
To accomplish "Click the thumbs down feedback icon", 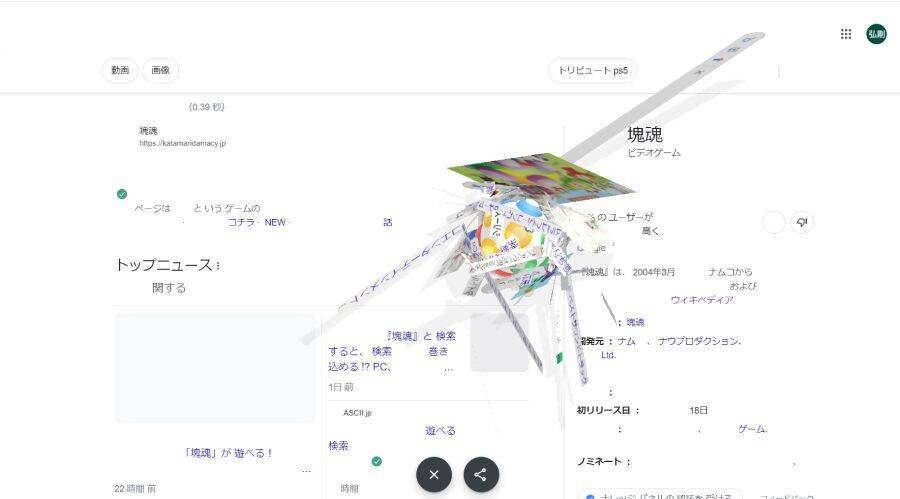I will 802,222.
